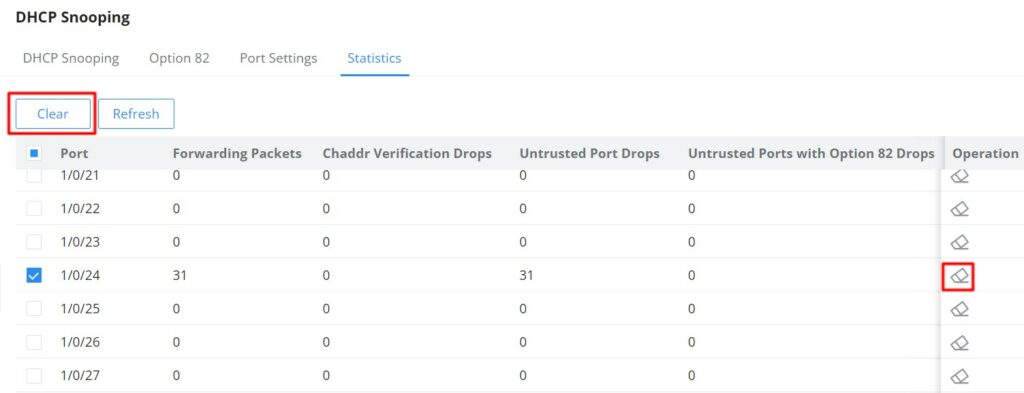Viewport: 1024px width, 393px height.
Task: Check the box for port 1/0/21
Action: pos(34,176)
